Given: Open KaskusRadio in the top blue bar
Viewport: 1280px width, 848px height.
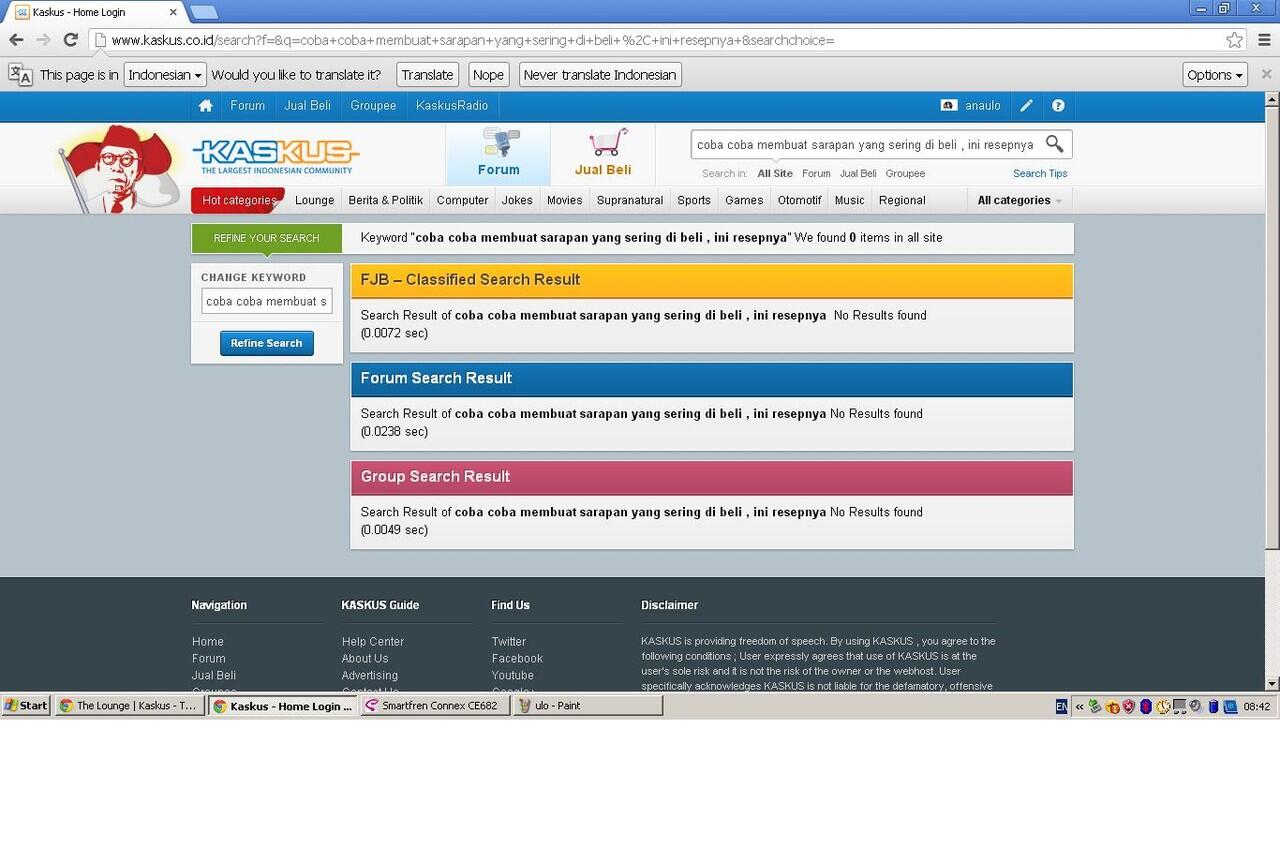Looking at the screenshot, I should click(x=452, y=105).
